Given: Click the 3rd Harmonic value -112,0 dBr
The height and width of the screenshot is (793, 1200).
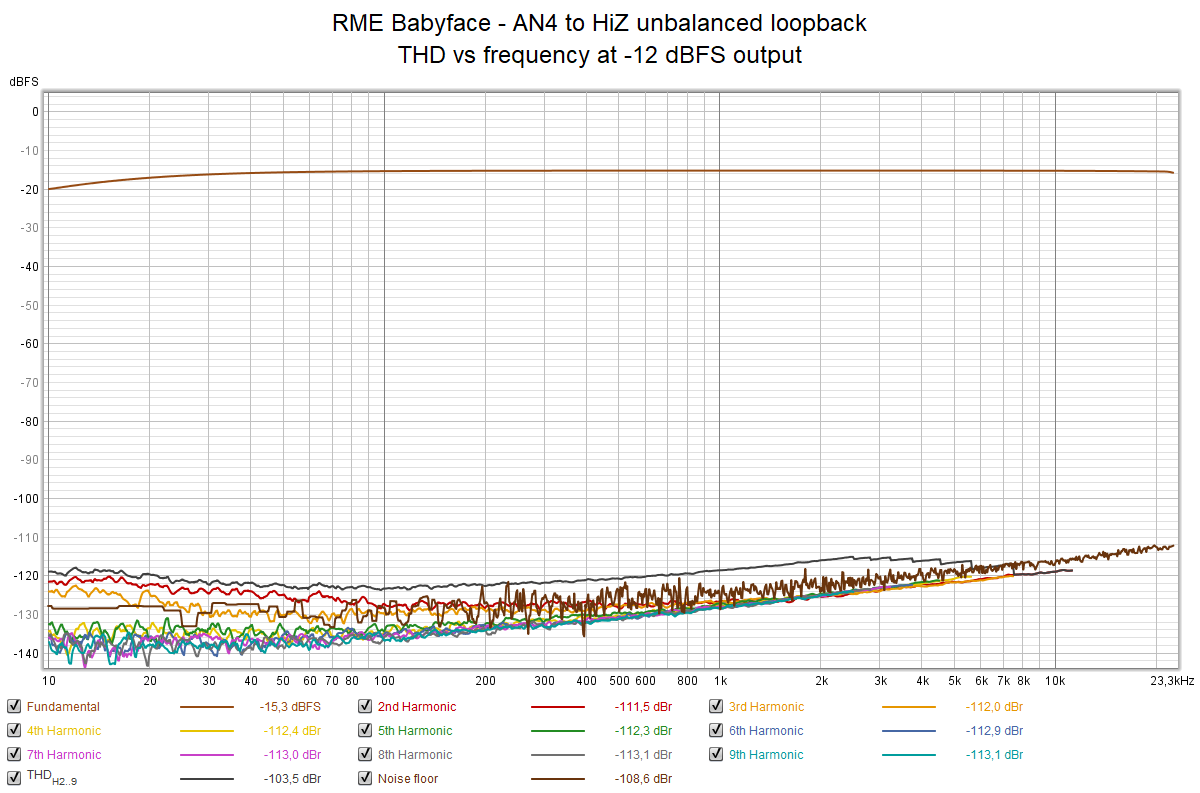Looking at the screenshot, I should click(994, 707).
